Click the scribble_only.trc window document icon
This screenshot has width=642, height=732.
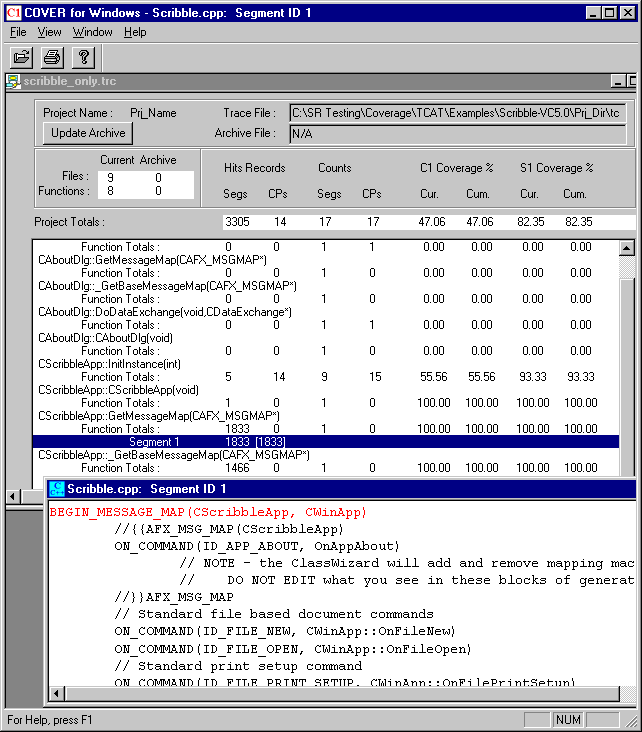pyautogui.click(x=13, y=82)
